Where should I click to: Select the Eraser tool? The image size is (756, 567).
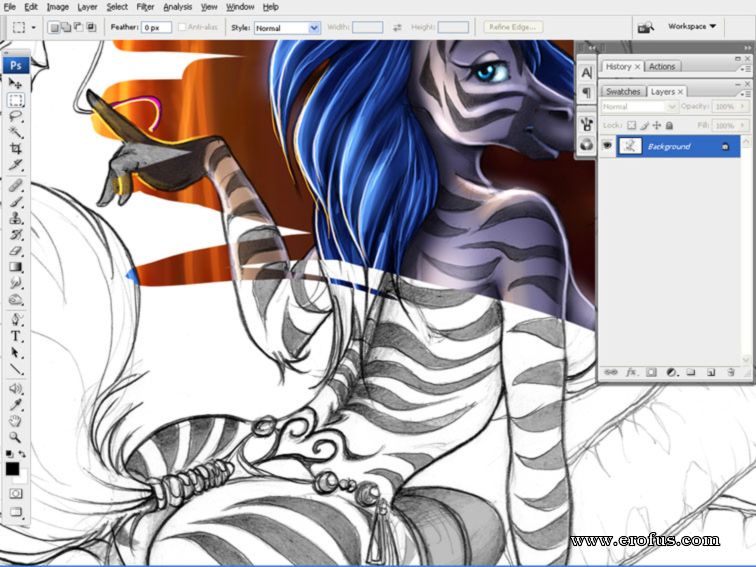coord(15,251)
